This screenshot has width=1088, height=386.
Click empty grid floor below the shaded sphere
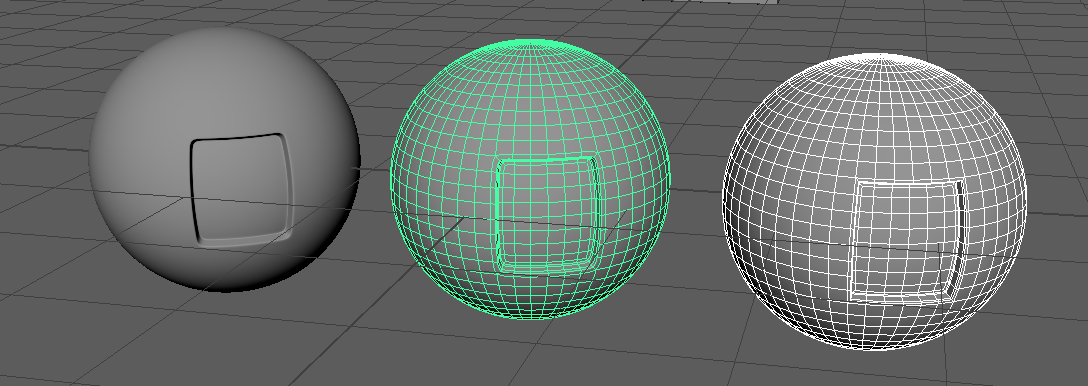point(229,340)
